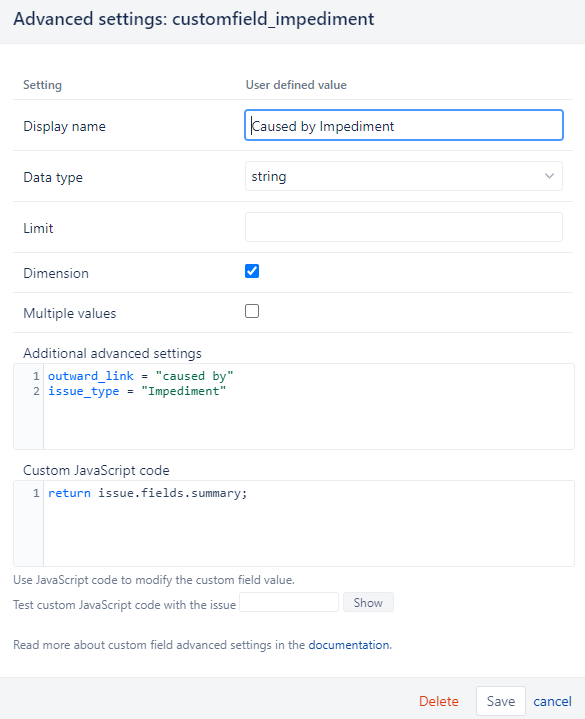Click the cancel link
Image resolution: width=585 pixels, height=719 pixels.
pos(552,701)
